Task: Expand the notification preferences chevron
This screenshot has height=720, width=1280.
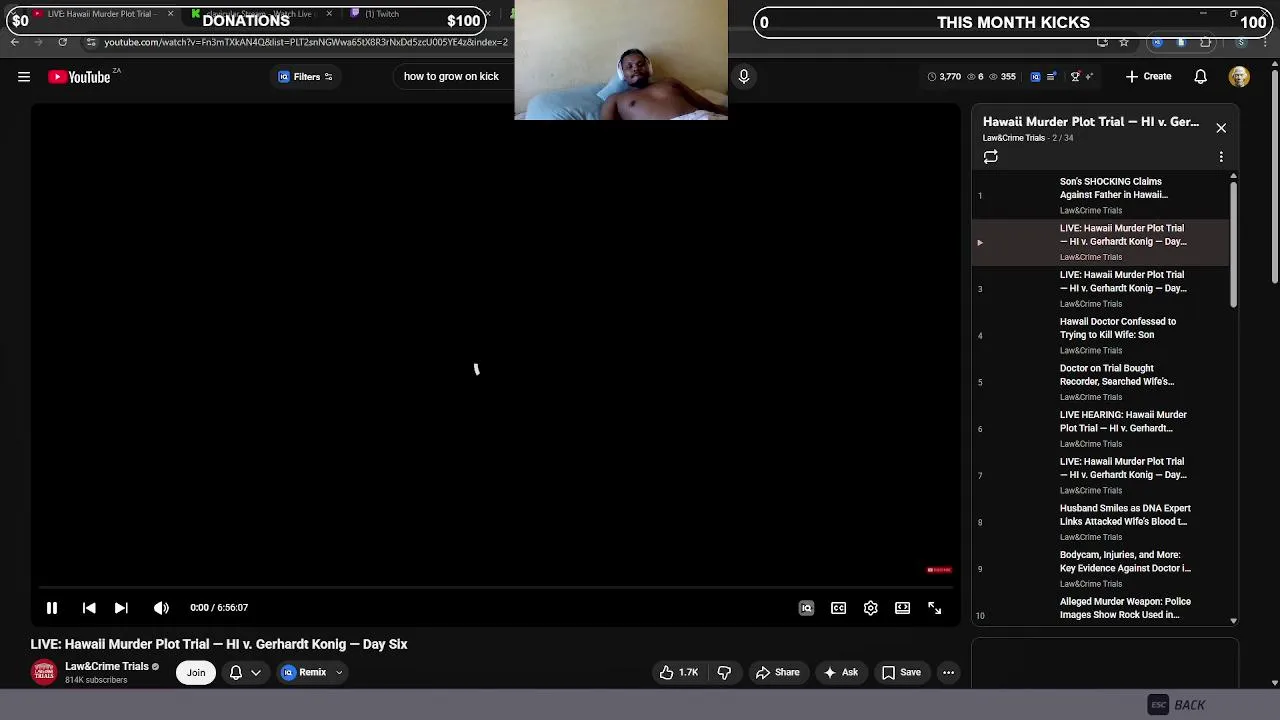Action: click(x=256, y=672)
